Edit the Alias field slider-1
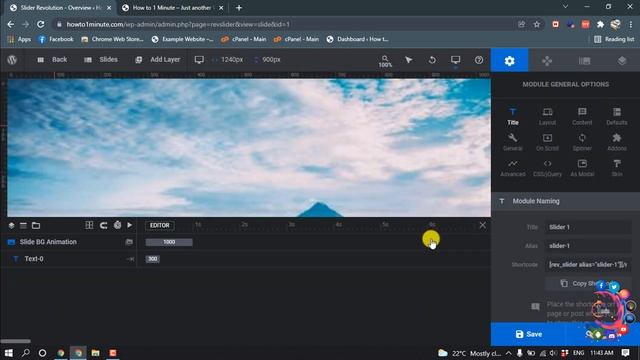640x360 pixels. coord(588,246)
